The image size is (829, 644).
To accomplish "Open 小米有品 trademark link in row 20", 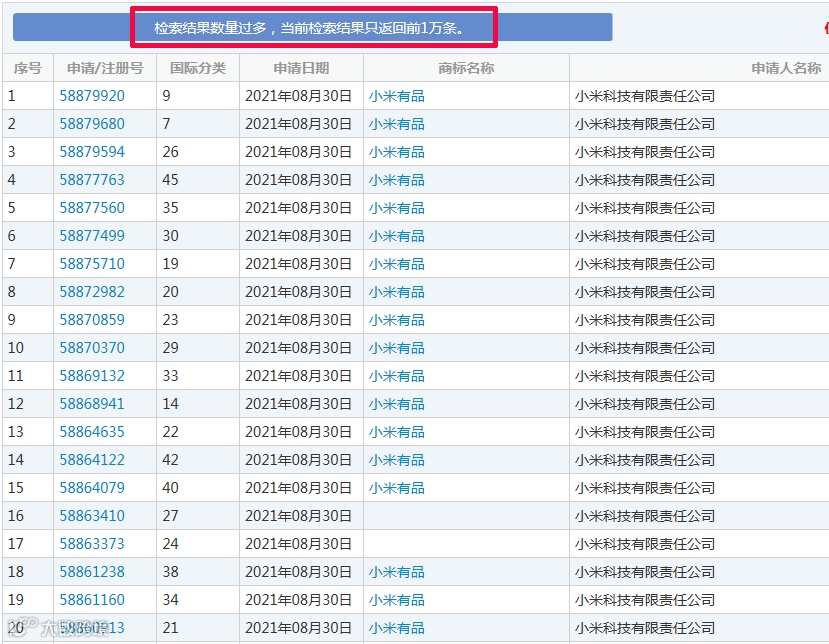I will pyautogui.click(x=397, y=629).
